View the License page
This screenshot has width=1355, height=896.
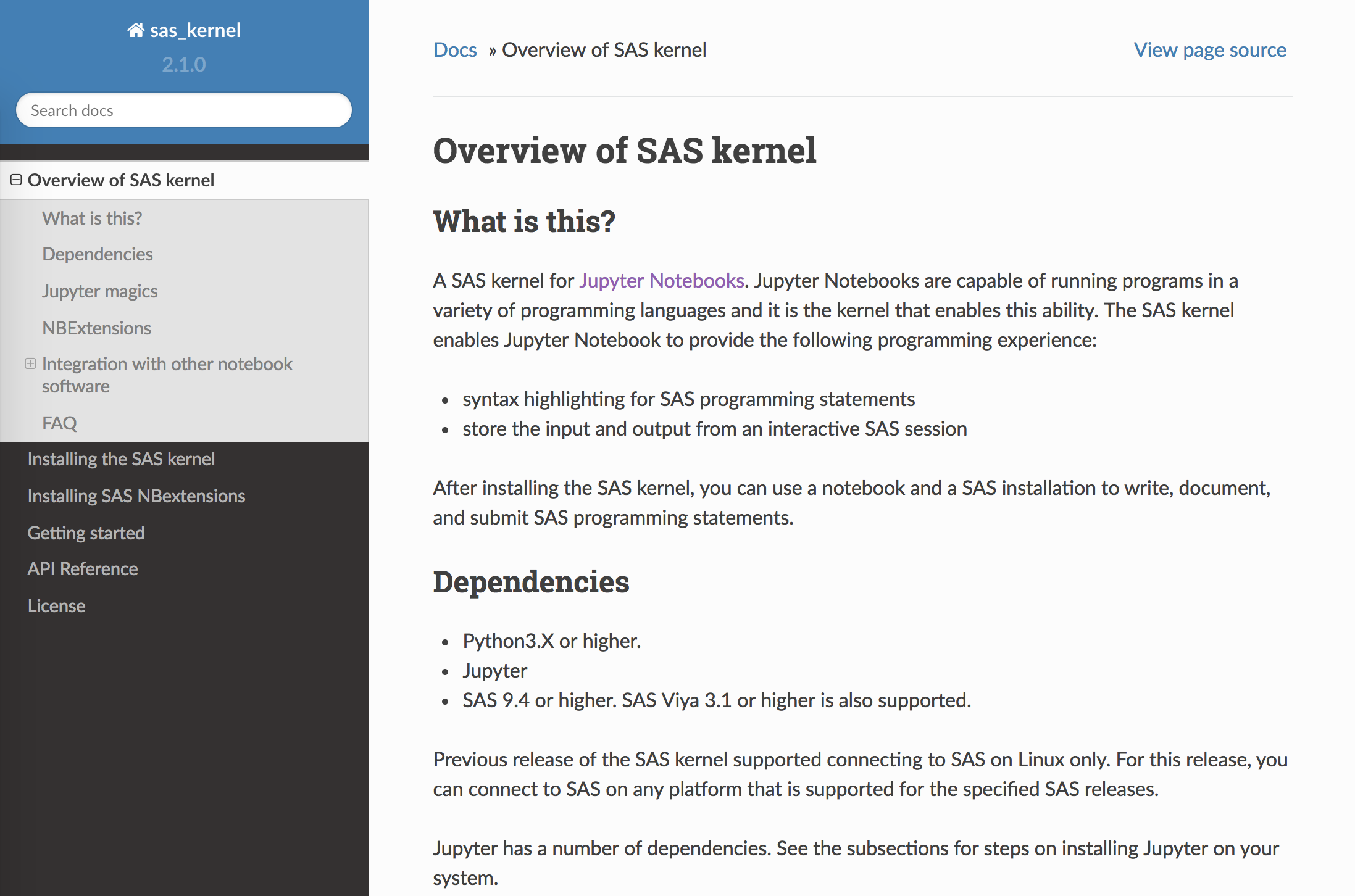click(57, 606)
